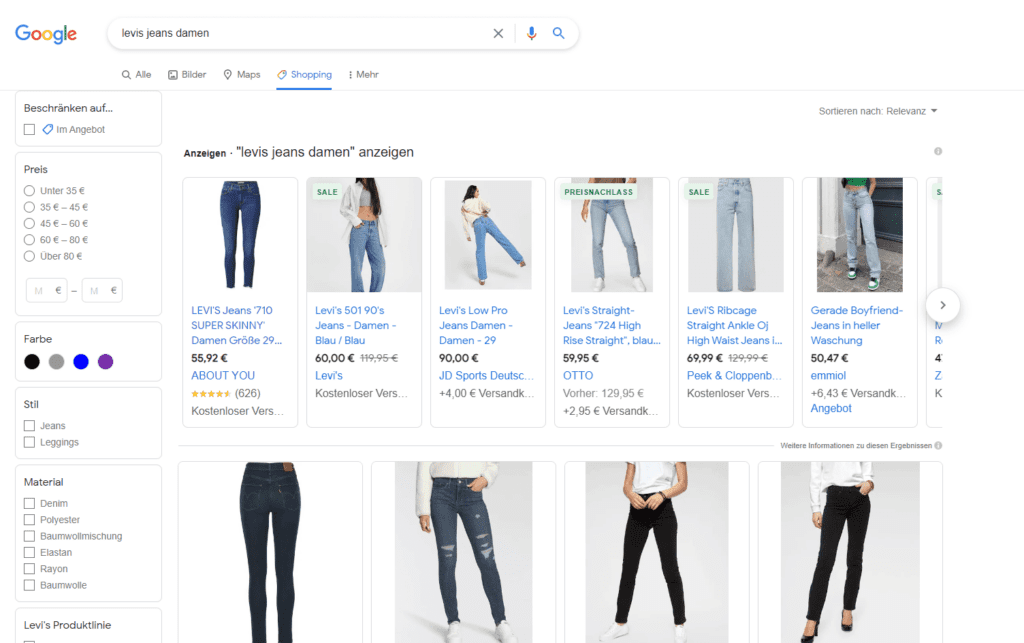Viewport: 1024px width, 643px height.
Task: Check the Baumwolle material filter
Action: tap(29, 585)
